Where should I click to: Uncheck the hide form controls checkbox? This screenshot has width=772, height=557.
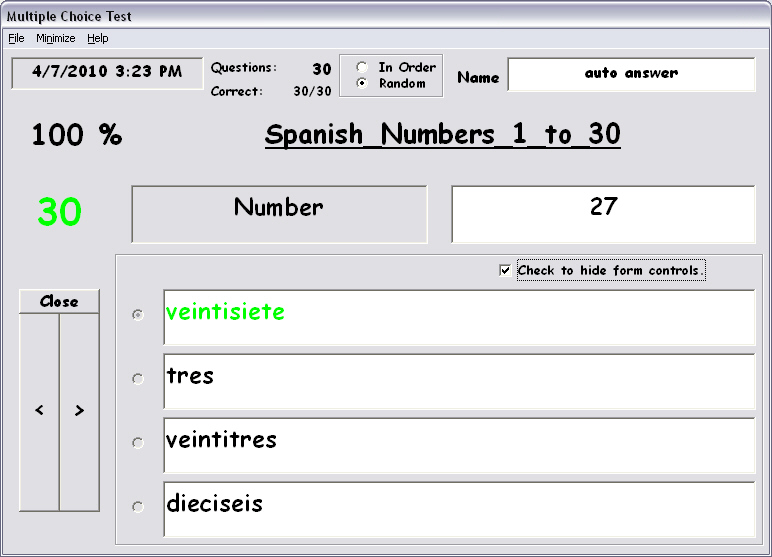click(505, 270)
